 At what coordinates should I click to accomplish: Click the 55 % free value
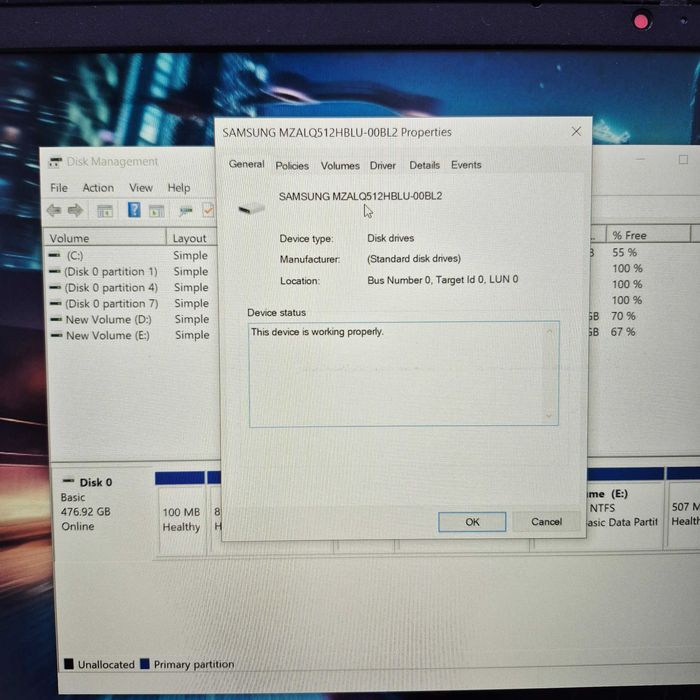[624, 252]
